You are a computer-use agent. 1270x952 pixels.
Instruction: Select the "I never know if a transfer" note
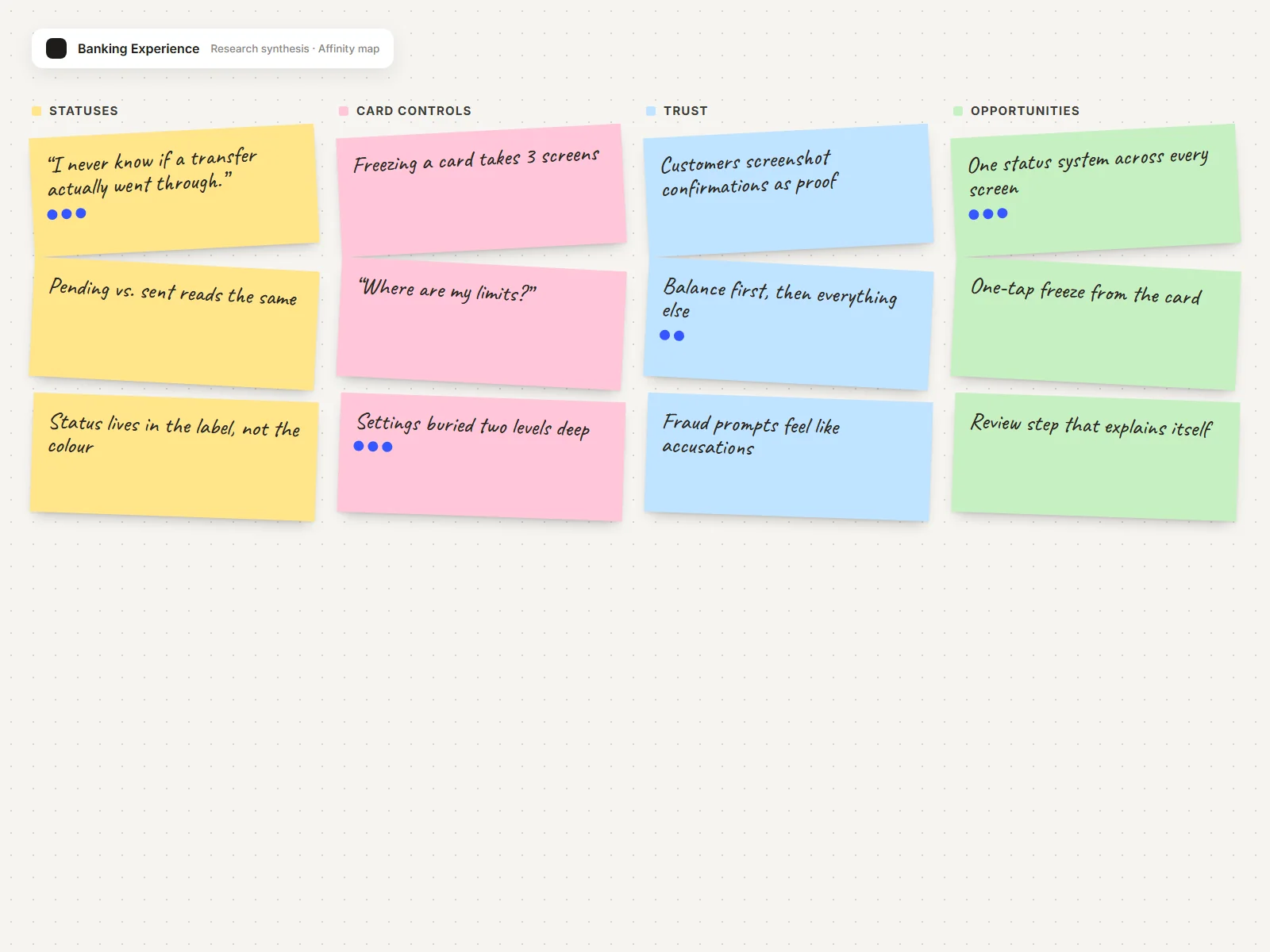(x=175, y=190)
